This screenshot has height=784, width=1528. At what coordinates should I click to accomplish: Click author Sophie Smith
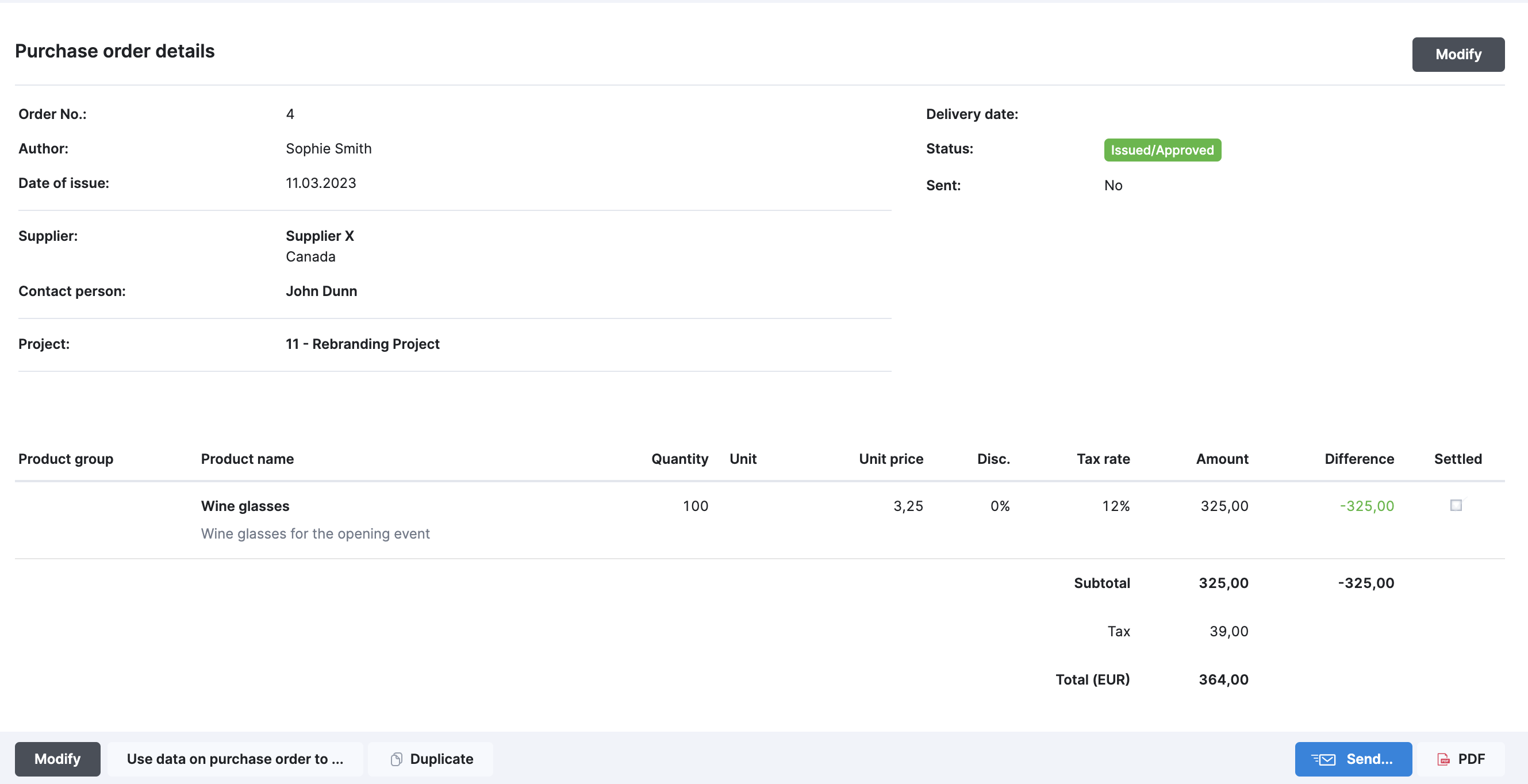328,148
